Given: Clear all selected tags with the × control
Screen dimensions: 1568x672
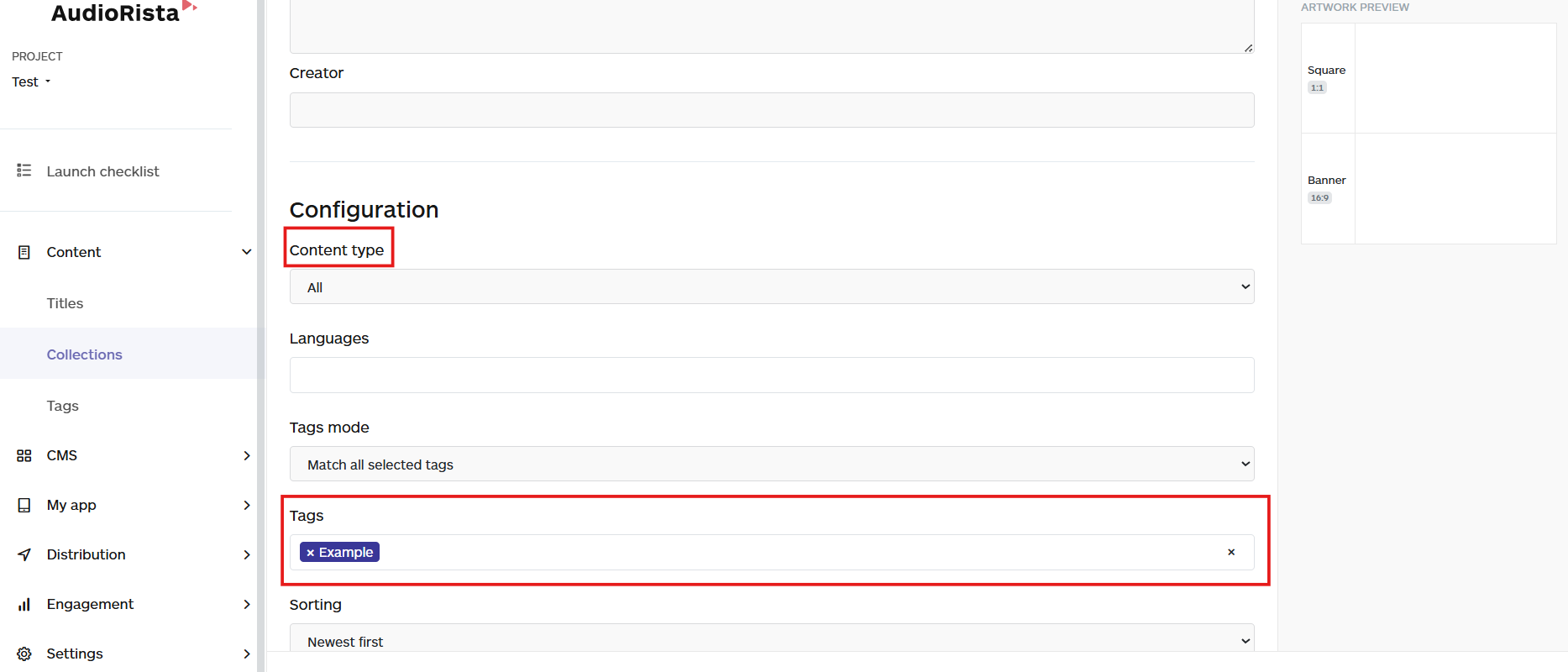Looking at the screenshot, I should pyautogui.click(x=1231, y=552).
